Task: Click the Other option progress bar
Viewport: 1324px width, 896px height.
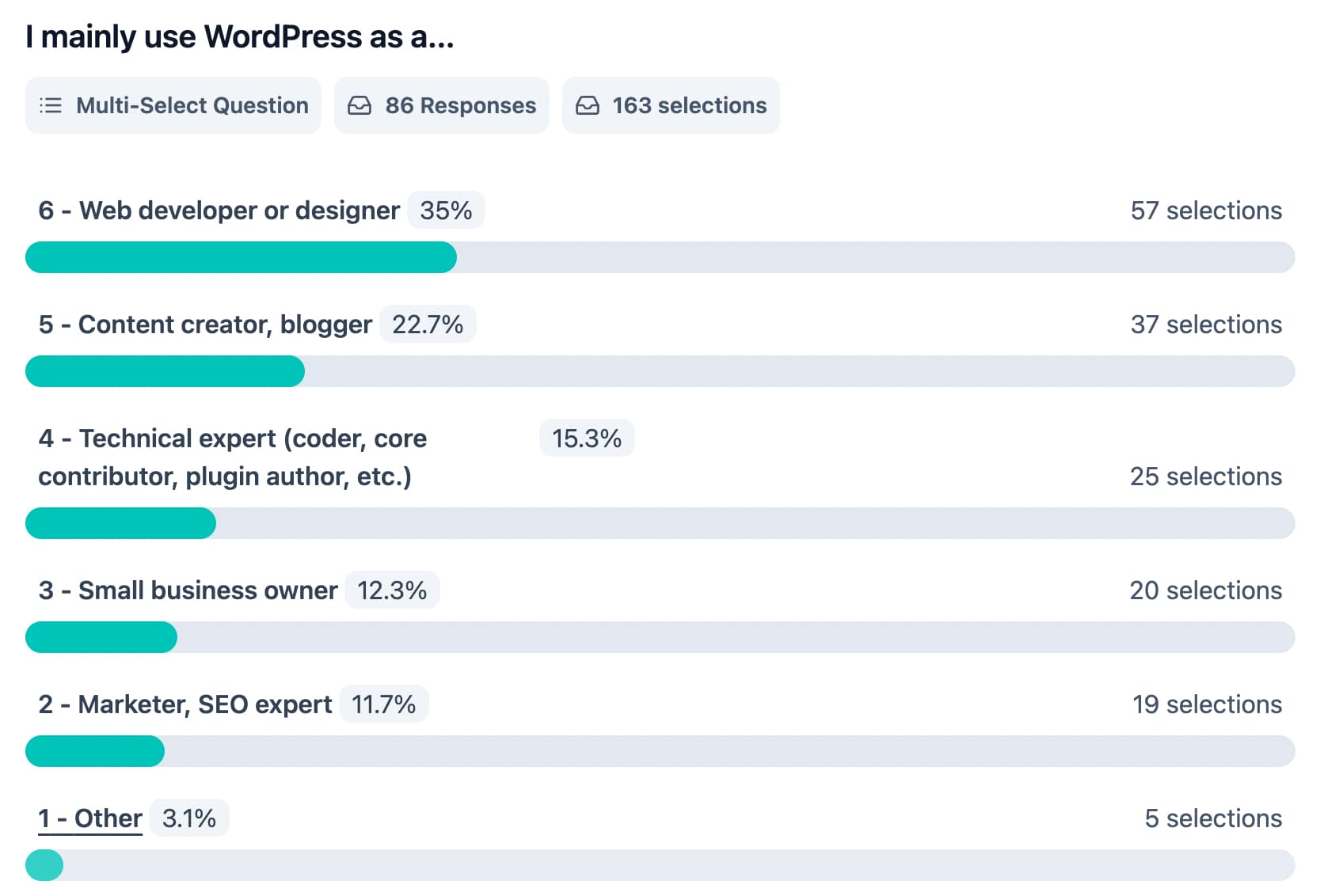Action: click(660, 865)
